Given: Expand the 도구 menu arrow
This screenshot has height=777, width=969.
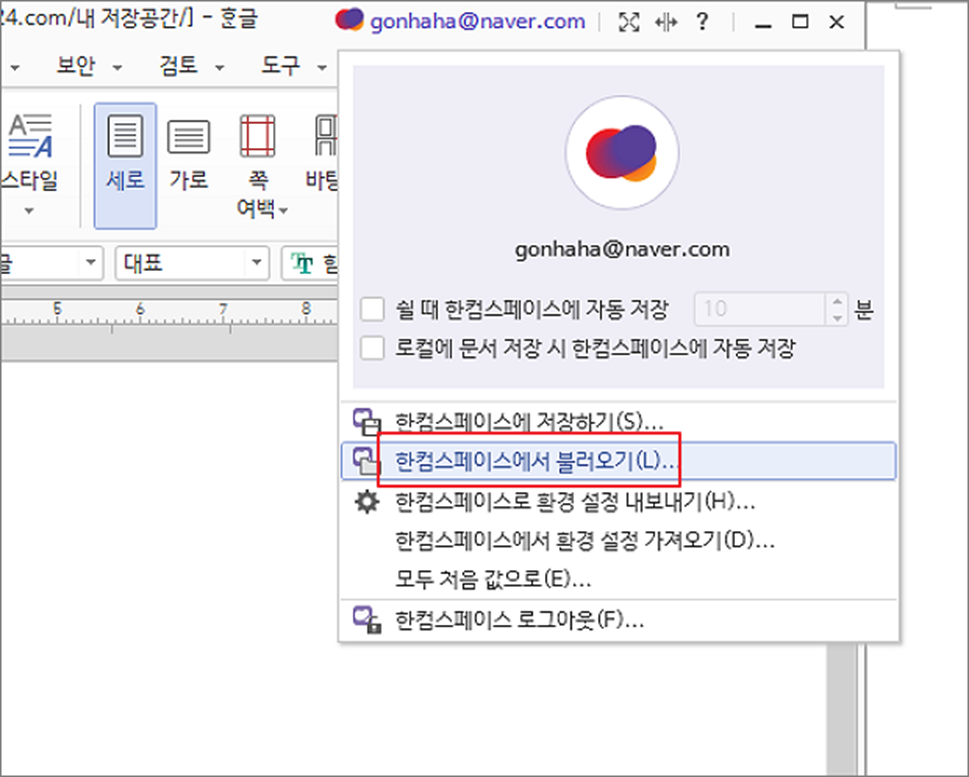Looking at the screenshot, I should tap(322, 67).
